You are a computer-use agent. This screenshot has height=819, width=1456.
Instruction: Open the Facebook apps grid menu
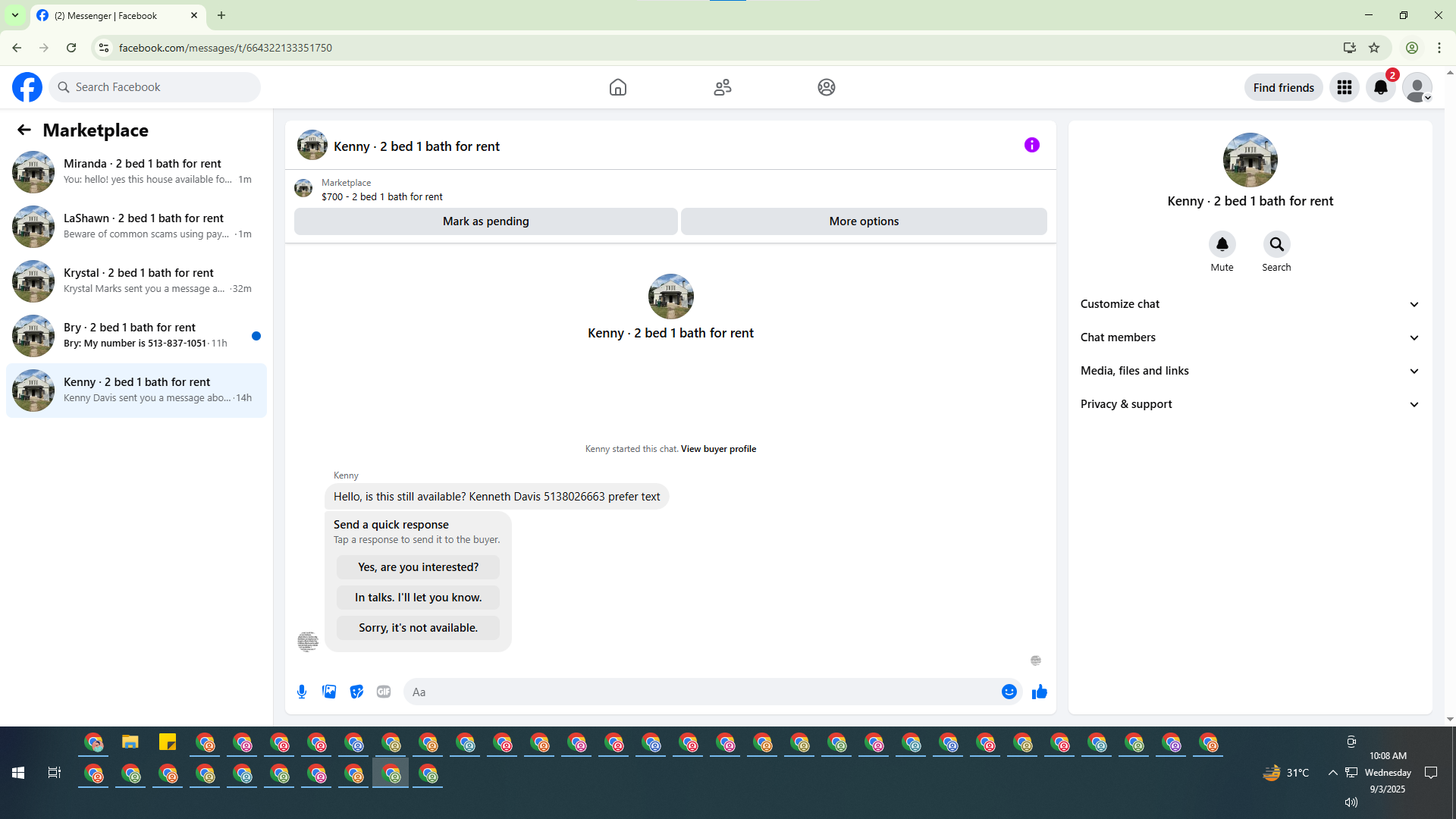click(1345, 87)
